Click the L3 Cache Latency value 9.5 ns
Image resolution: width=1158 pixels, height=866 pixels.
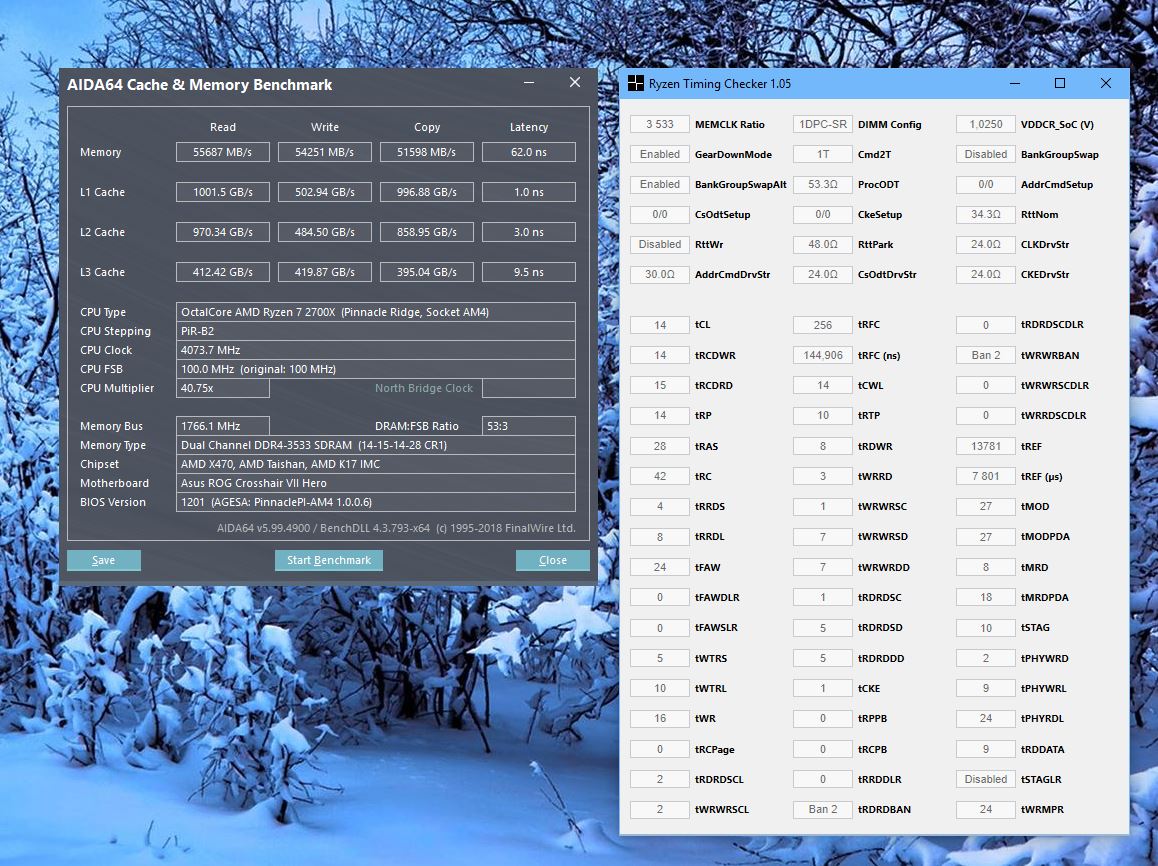(x=529, y=272)
